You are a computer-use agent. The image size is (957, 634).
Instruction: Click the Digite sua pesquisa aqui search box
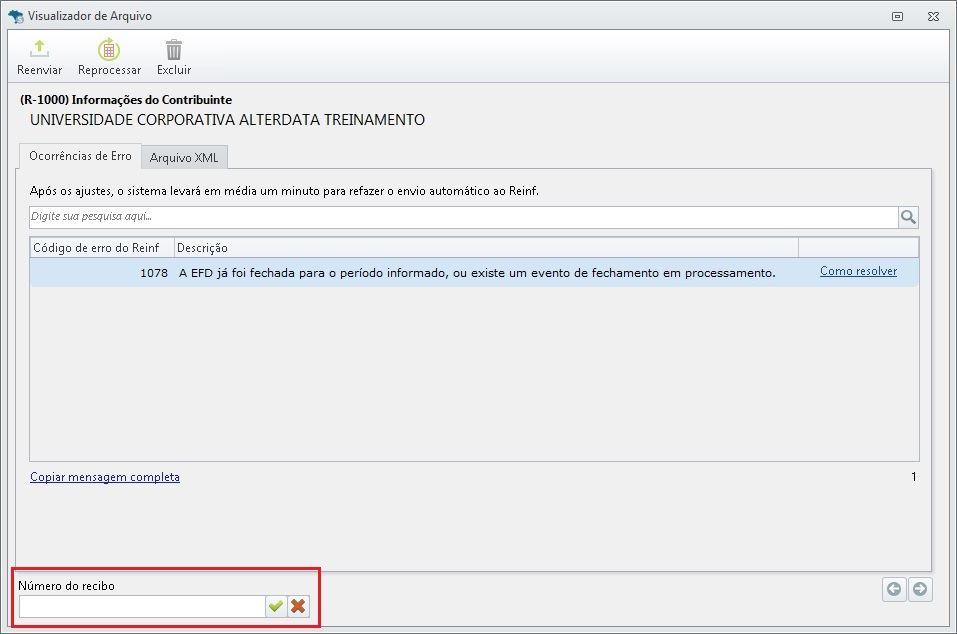(464, 217)
